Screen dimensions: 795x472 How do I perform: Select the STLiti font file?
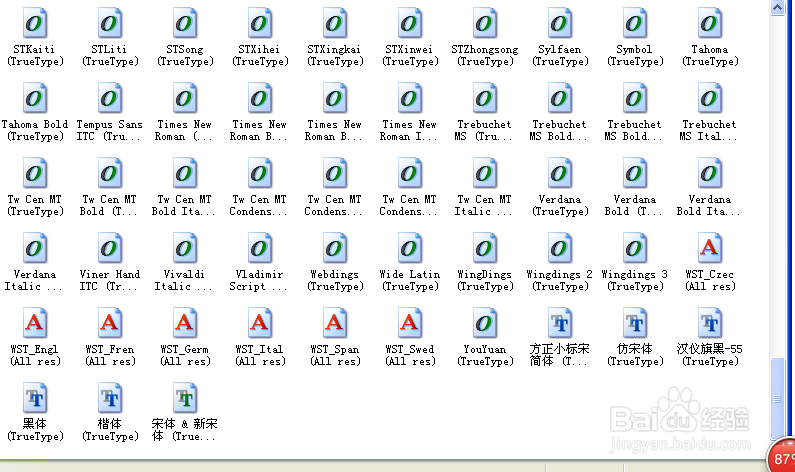point(110,23)
